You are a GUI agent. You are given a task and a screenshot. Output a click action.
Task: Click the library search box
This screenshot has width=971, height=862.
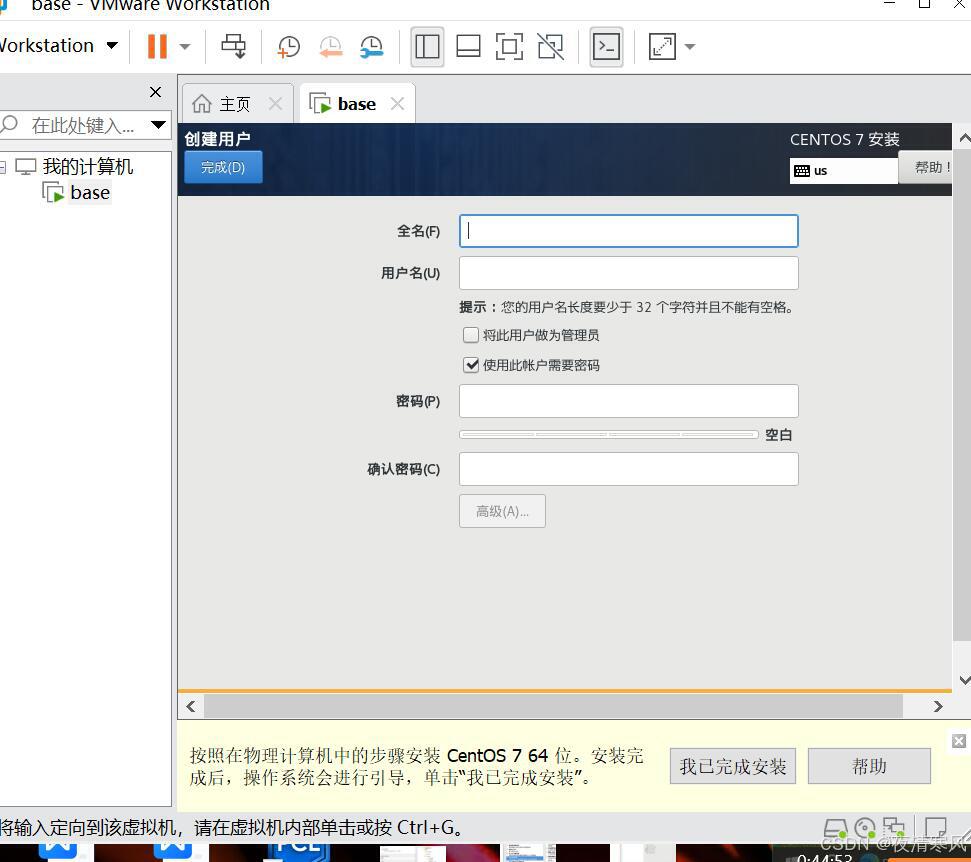[x=76, y=126]
